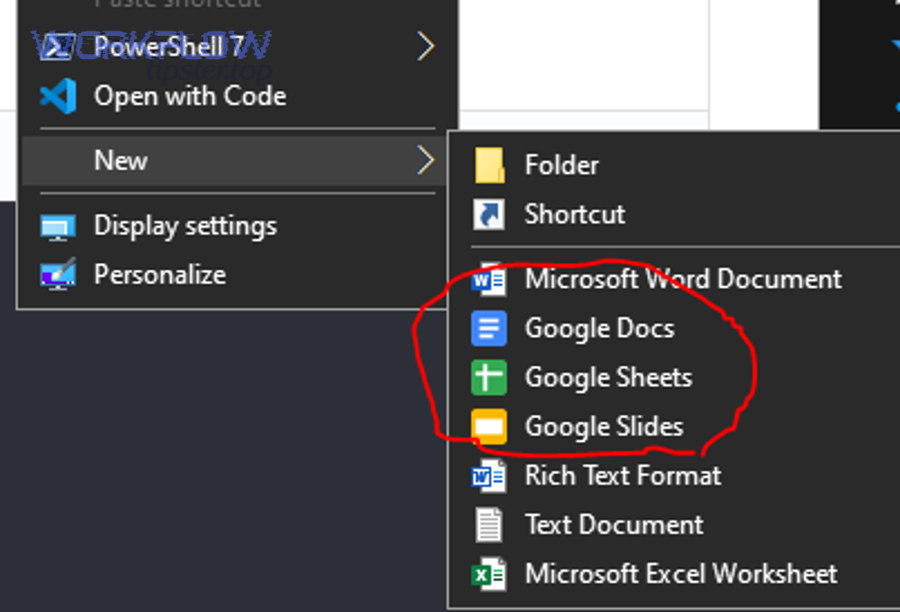
Task: Select the Google Docs icon
Action: (x=489, y=328)
